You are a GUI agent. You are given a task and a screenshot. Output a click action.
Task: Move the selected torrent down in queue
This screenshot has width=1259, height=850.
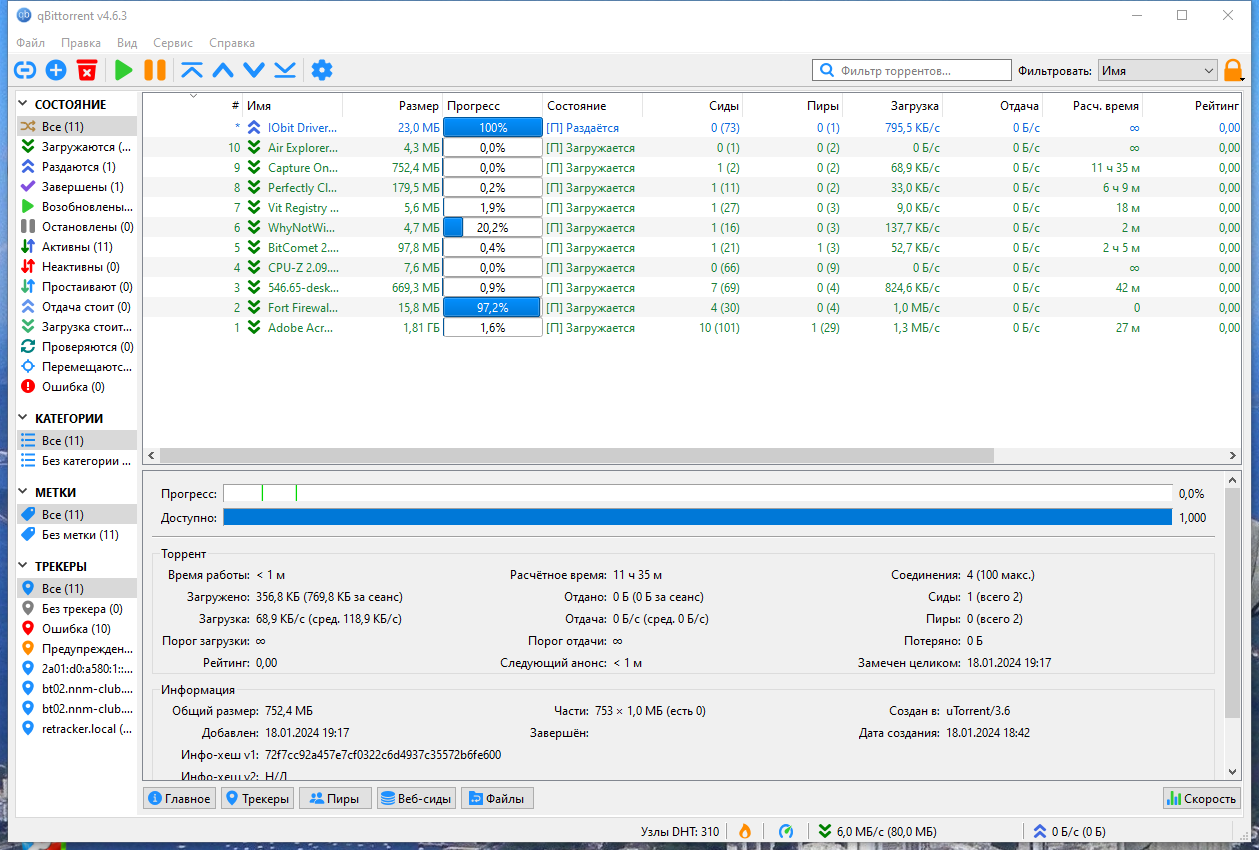(x=253, y=70)
